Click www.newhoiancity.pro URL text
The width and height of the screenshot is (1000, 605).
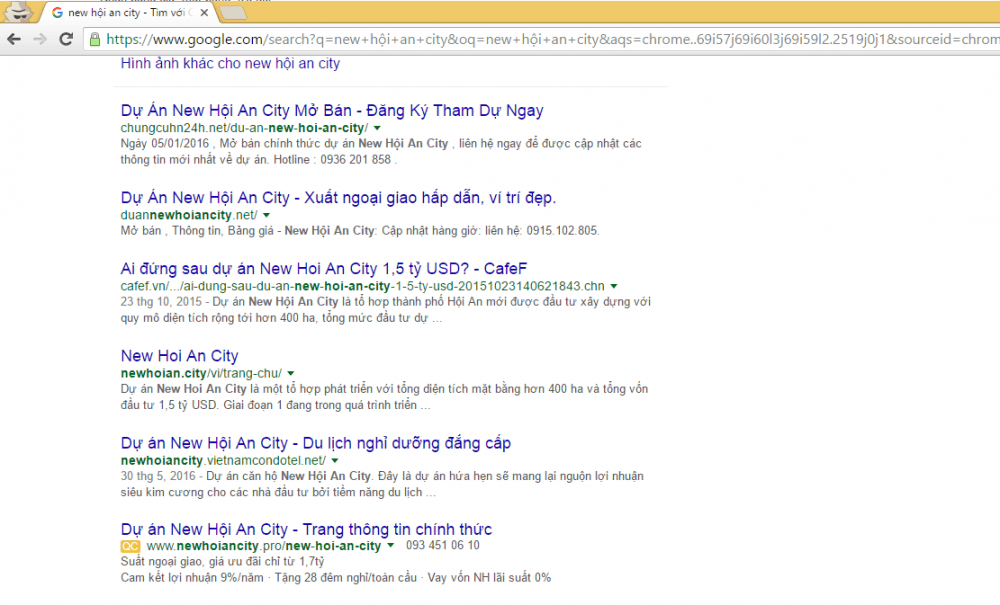pyautogui.click(x=263, y=546)
